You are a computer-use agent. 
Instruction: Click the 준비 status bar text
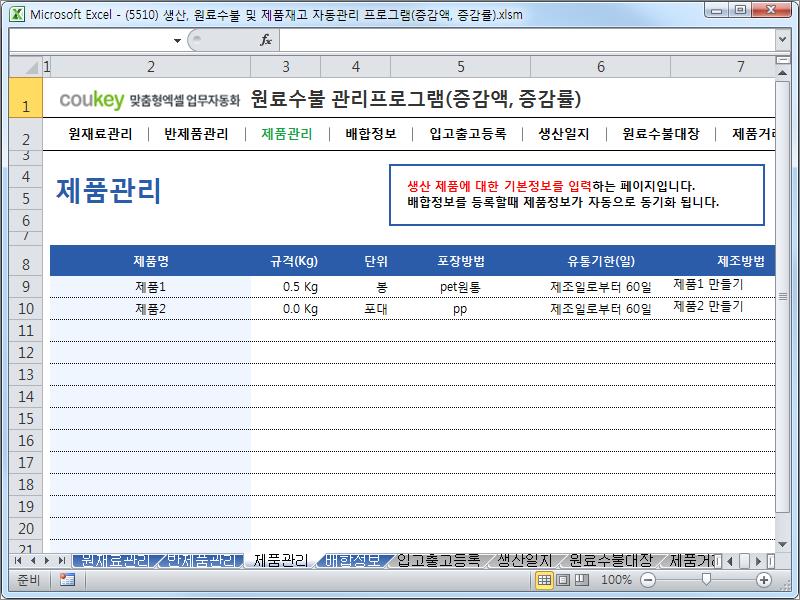coord(28,580)
